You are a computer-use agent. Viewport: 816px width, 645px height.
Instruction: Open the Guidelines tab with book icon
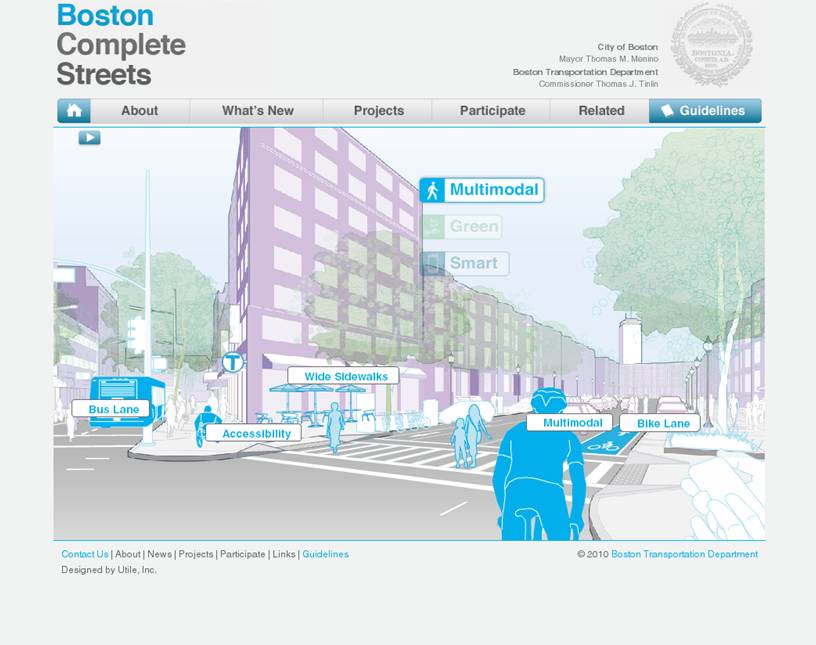point(704,111)
